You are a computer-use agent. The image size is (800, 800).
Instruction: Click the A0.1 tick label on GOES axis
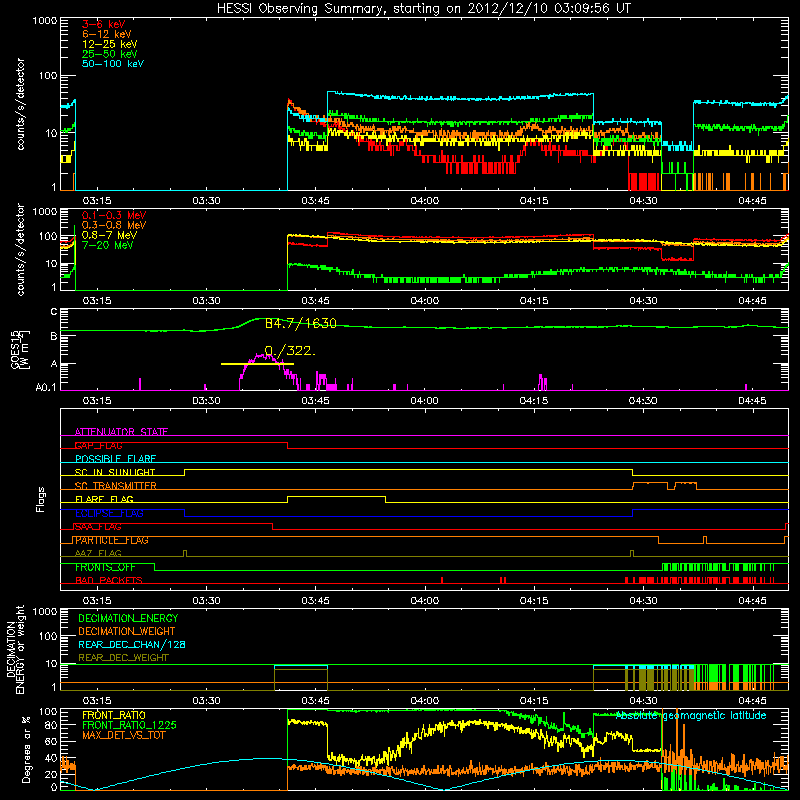click(x=45, y=387)
